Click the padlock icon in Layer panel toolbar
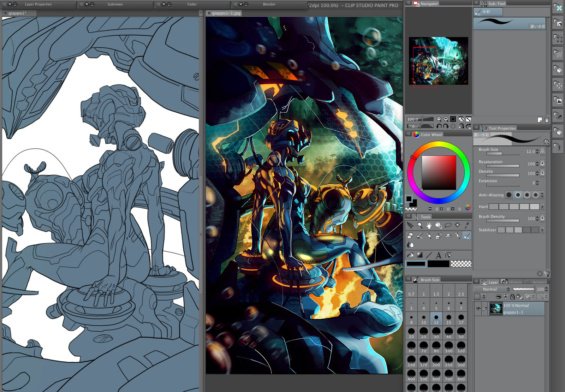565x392 pixels. pyautogui.click(x=512, y=297)
